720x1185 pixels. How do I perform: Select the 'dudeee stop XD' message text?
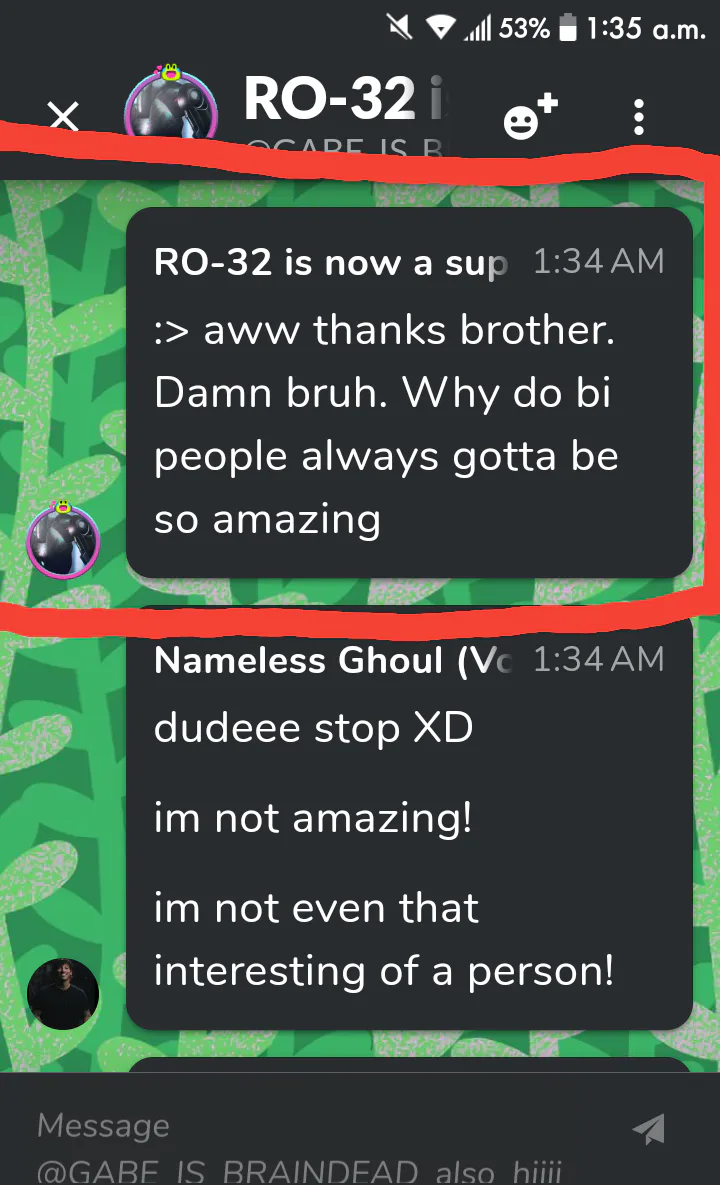click(314, 728)
